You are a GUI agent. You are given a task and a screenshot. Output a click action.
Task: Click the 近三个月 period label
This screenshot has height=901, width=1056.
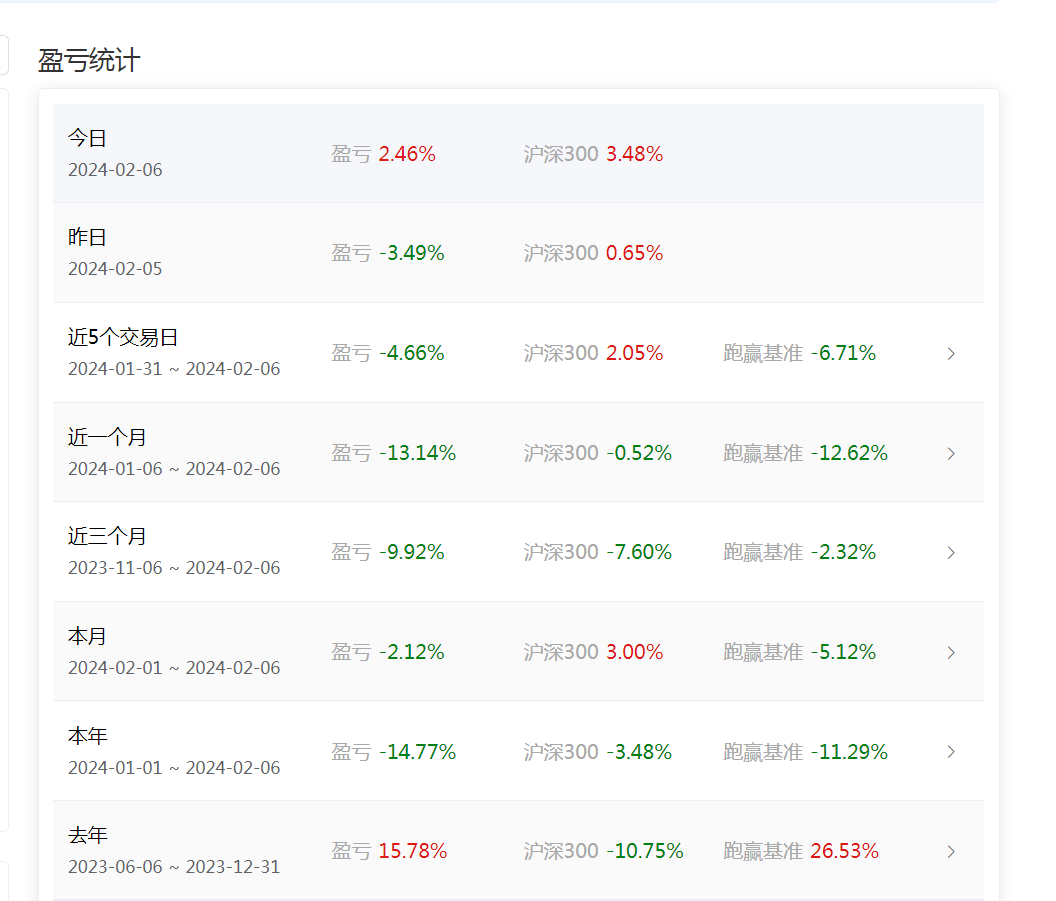[x=107, y=536]
